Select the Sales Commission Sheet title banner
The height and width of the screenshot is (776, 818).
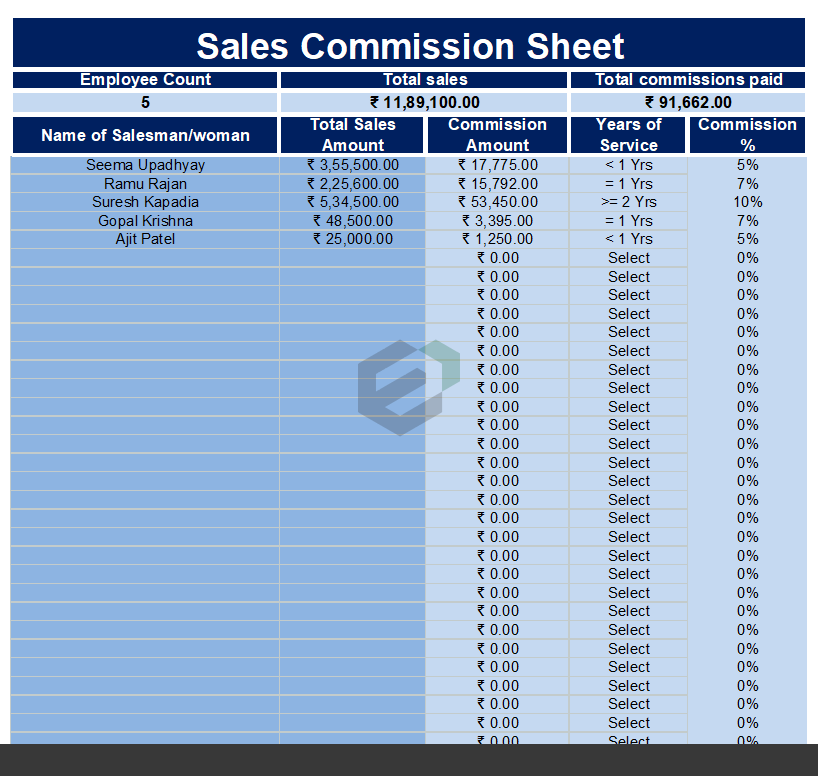tap(409, 46)
